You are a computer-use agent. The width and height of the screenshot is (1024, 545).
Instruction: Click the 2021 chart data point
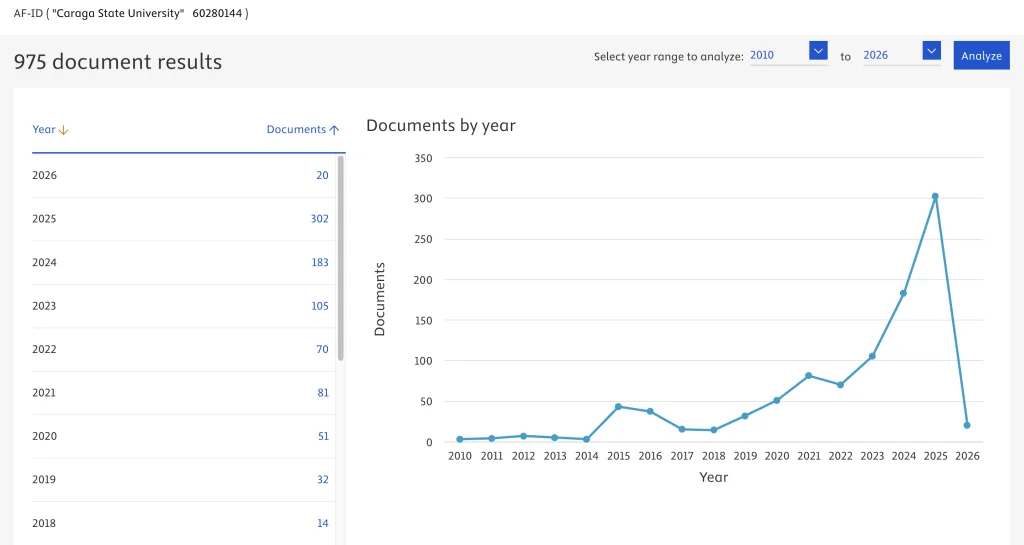coord(808,376)
